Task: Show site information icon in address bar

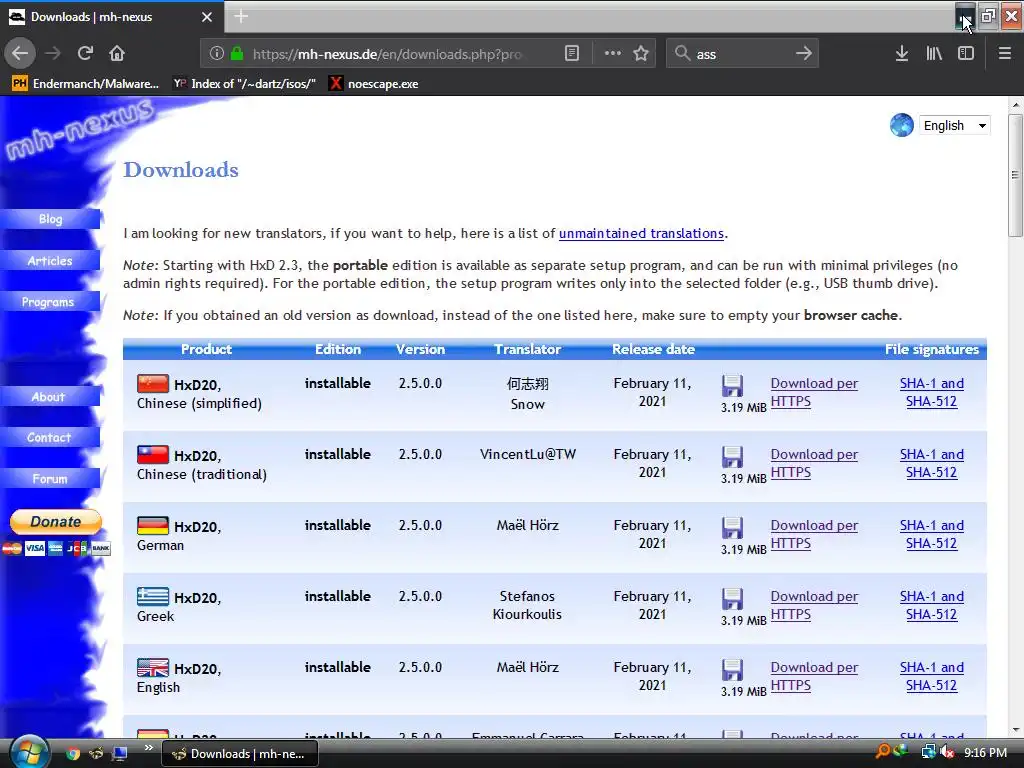Action: [x=217, y=54]
